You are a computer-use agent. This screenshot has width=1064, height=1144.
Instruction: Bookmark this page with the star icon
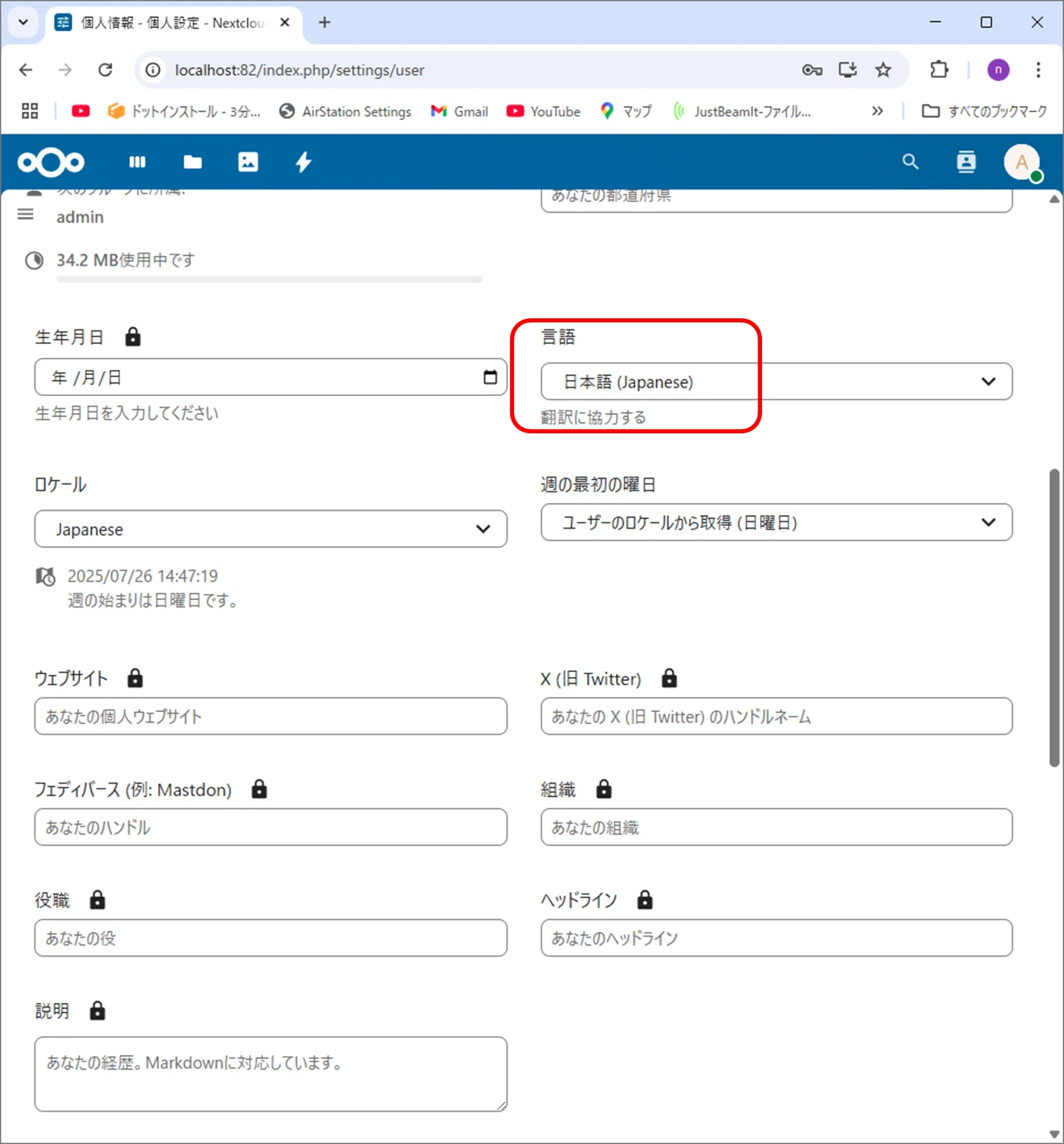883,70
